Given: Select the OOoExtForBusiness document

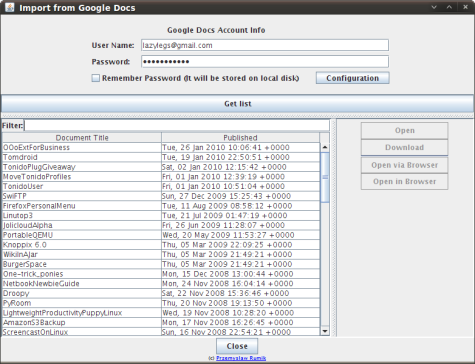Looking at the screenshot, I should [82, 148].
